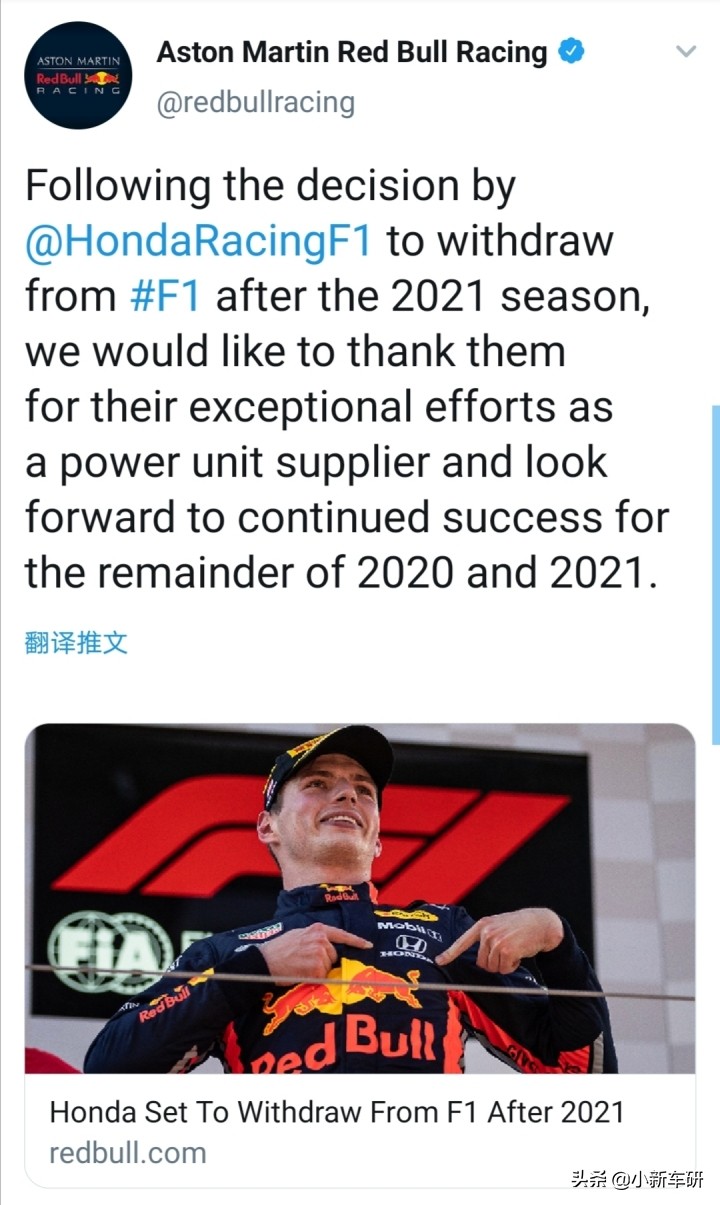720x1205 pixels.
Task: Open the Honda withdrawal article headline
Action: 335,1110
